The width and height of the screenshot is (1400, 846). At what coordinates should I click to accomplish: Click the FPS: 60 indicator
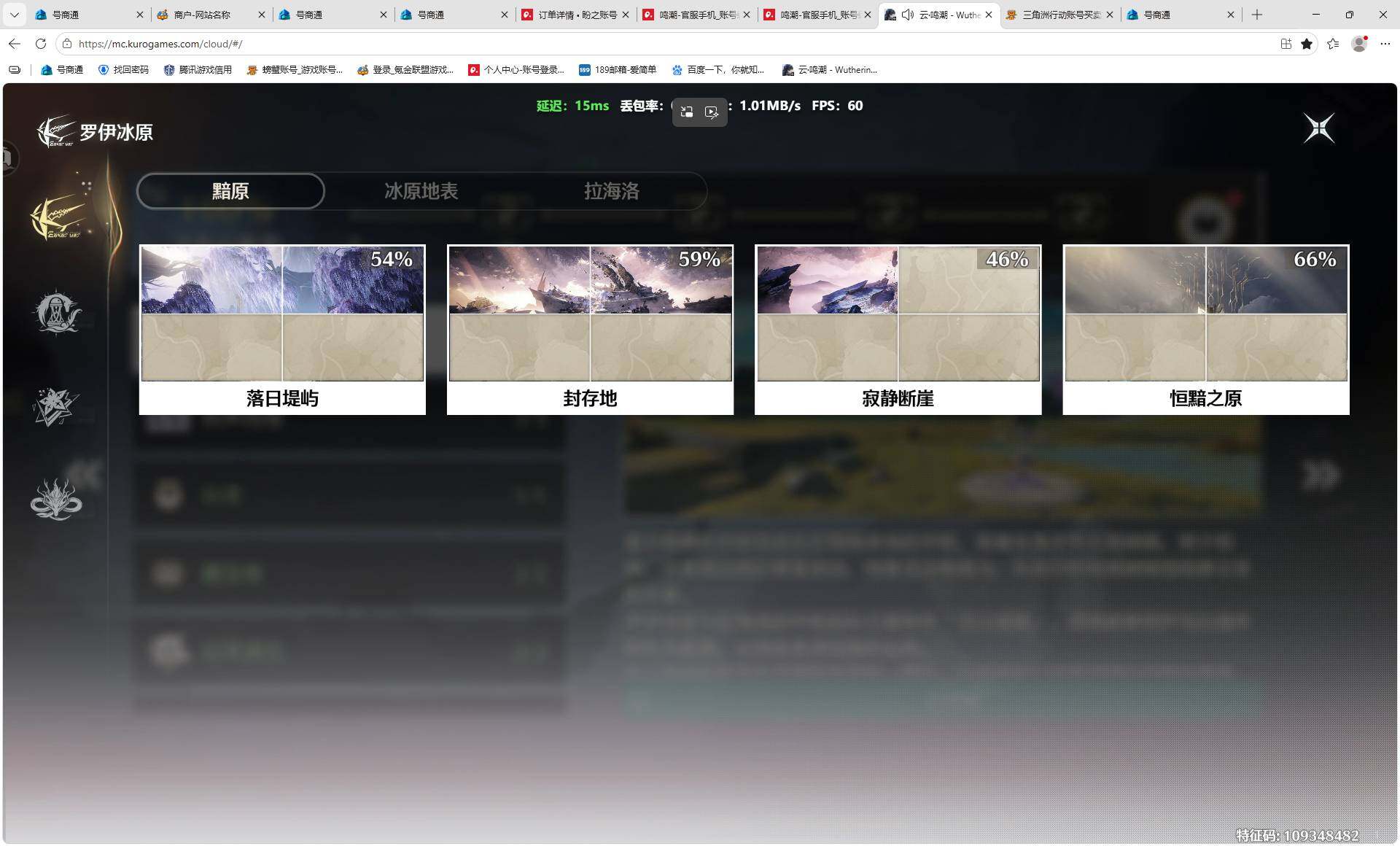(837, 106)
